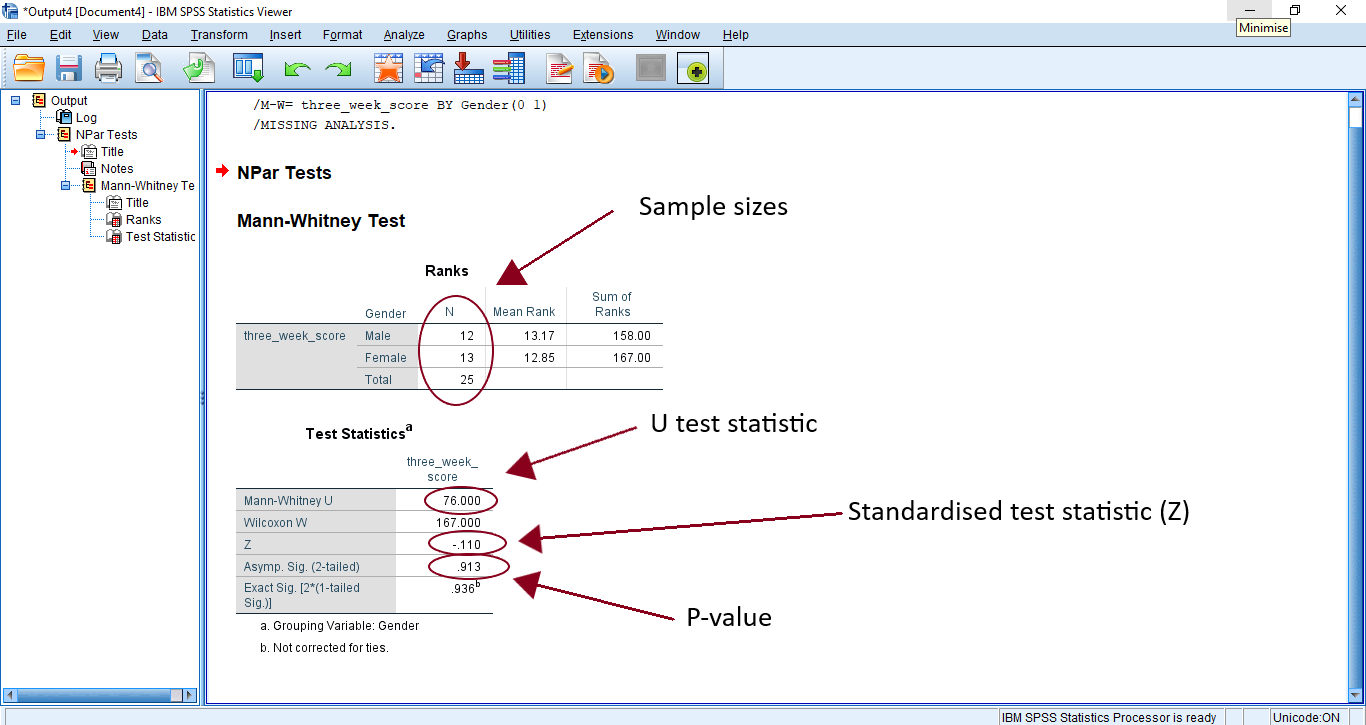Open the Analyze menu

[404, 35]
